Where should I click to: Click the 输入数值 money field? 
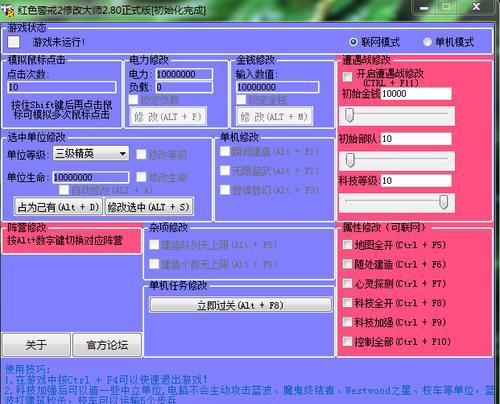click(278, 87)
